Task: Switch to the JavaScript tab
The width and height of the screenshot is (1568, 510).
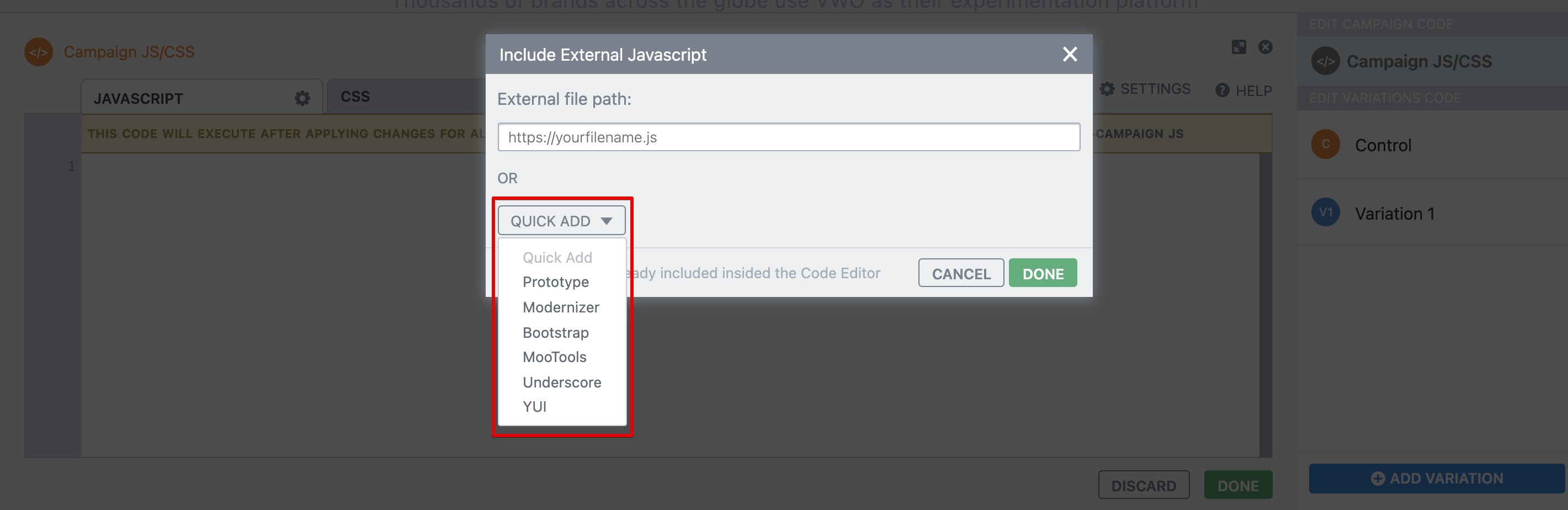Action: 138,99
